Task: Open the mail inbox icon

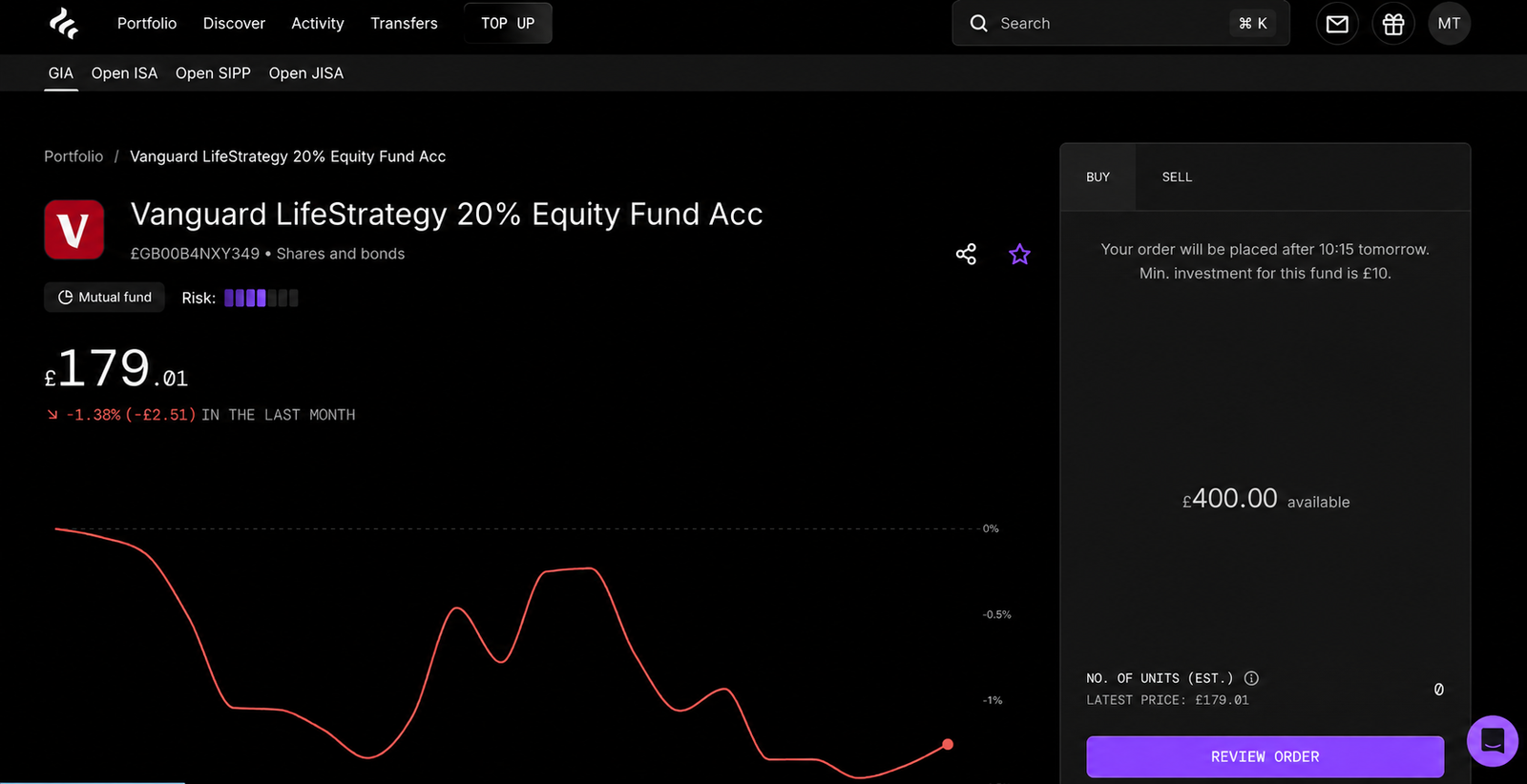Action: click(1337, 24)
